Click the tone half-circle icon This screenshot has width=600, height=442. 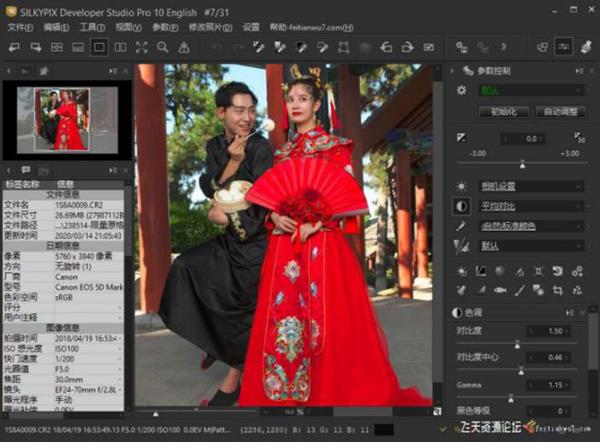(461, 206)
